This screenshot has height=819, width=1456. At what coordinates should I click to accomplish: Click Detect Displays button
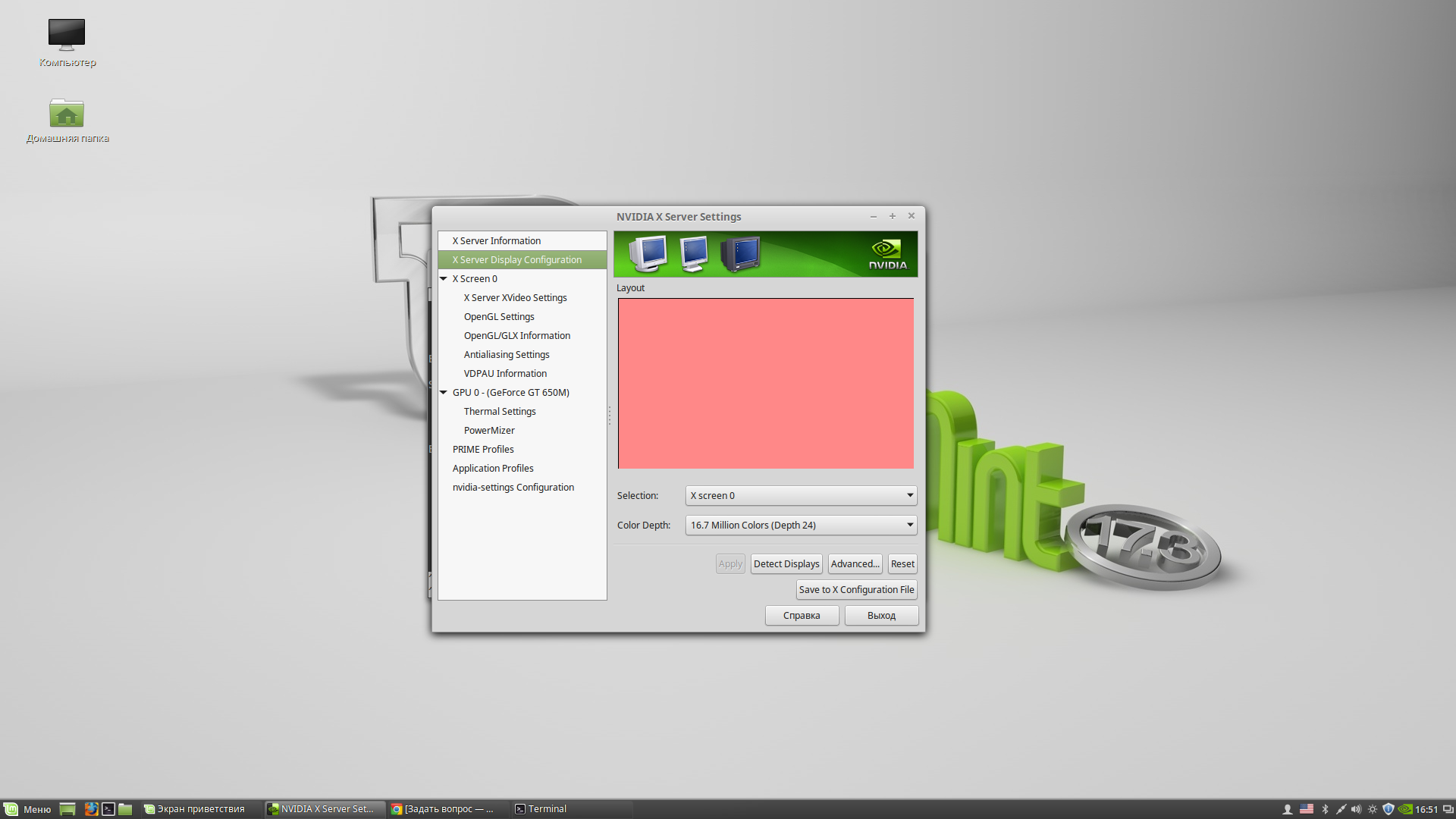coord(786,563)
